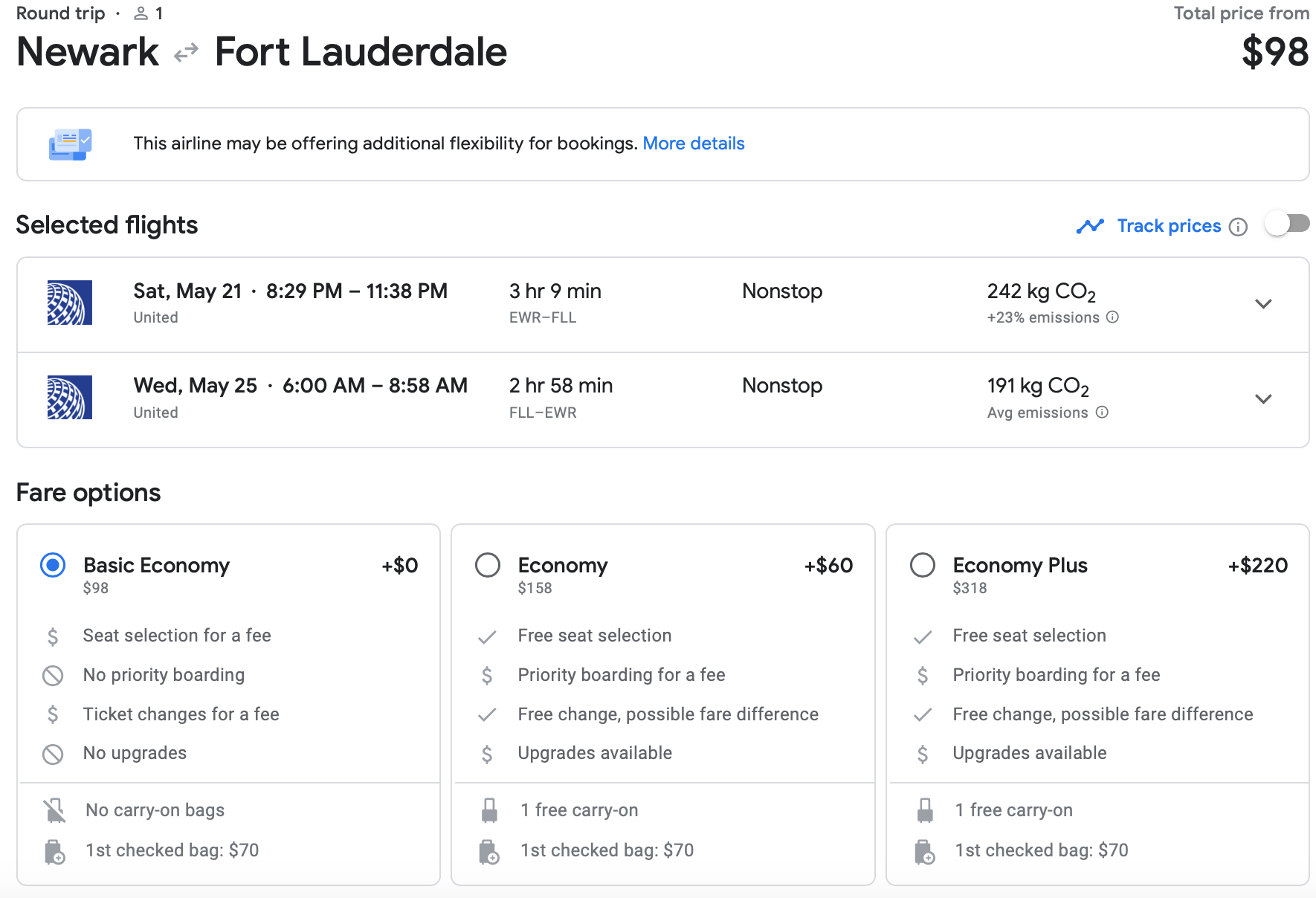Open the More details link
The height and width of the screenshot is (898, 1316).
click(x=693, y=143)
